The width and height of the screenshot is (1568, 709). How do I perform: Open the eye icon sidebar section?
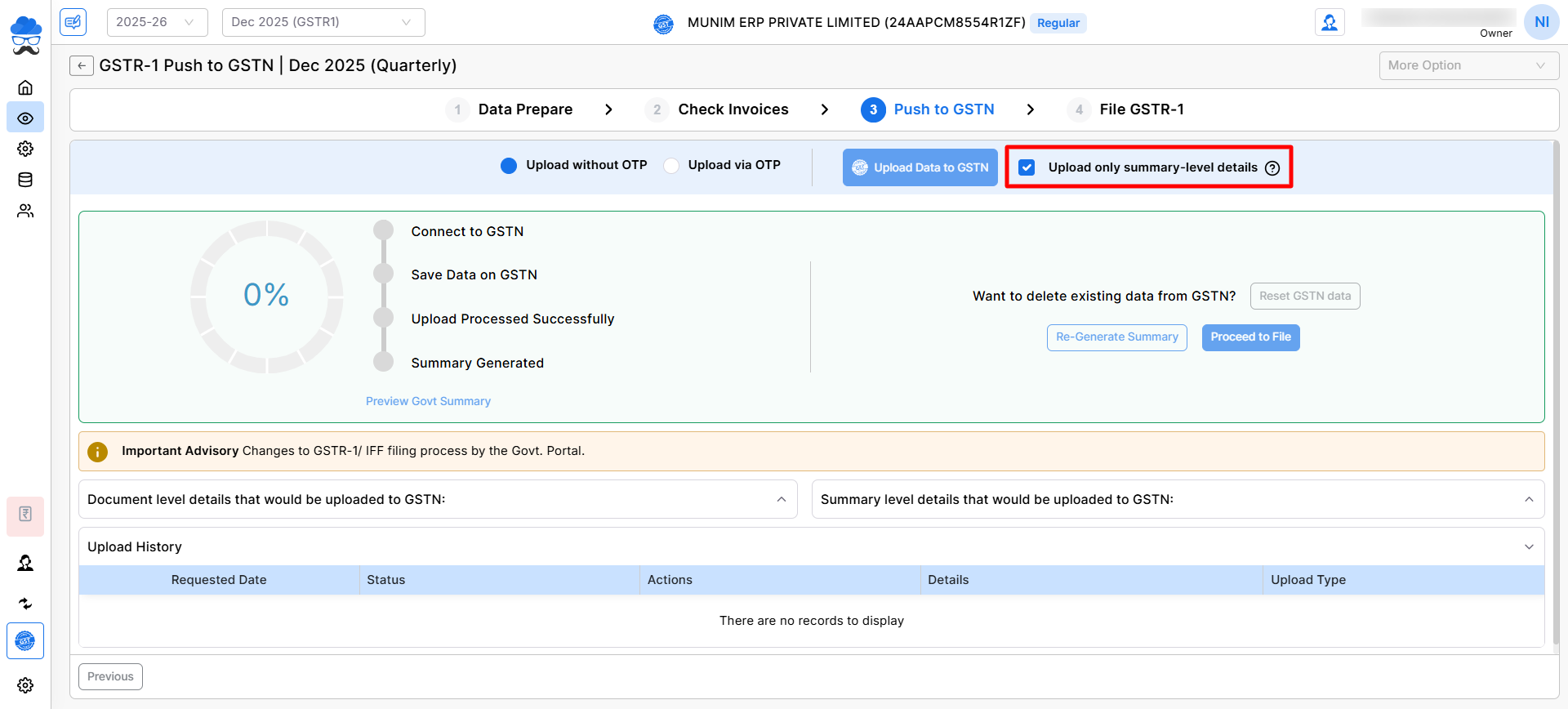tap(25, 118)
